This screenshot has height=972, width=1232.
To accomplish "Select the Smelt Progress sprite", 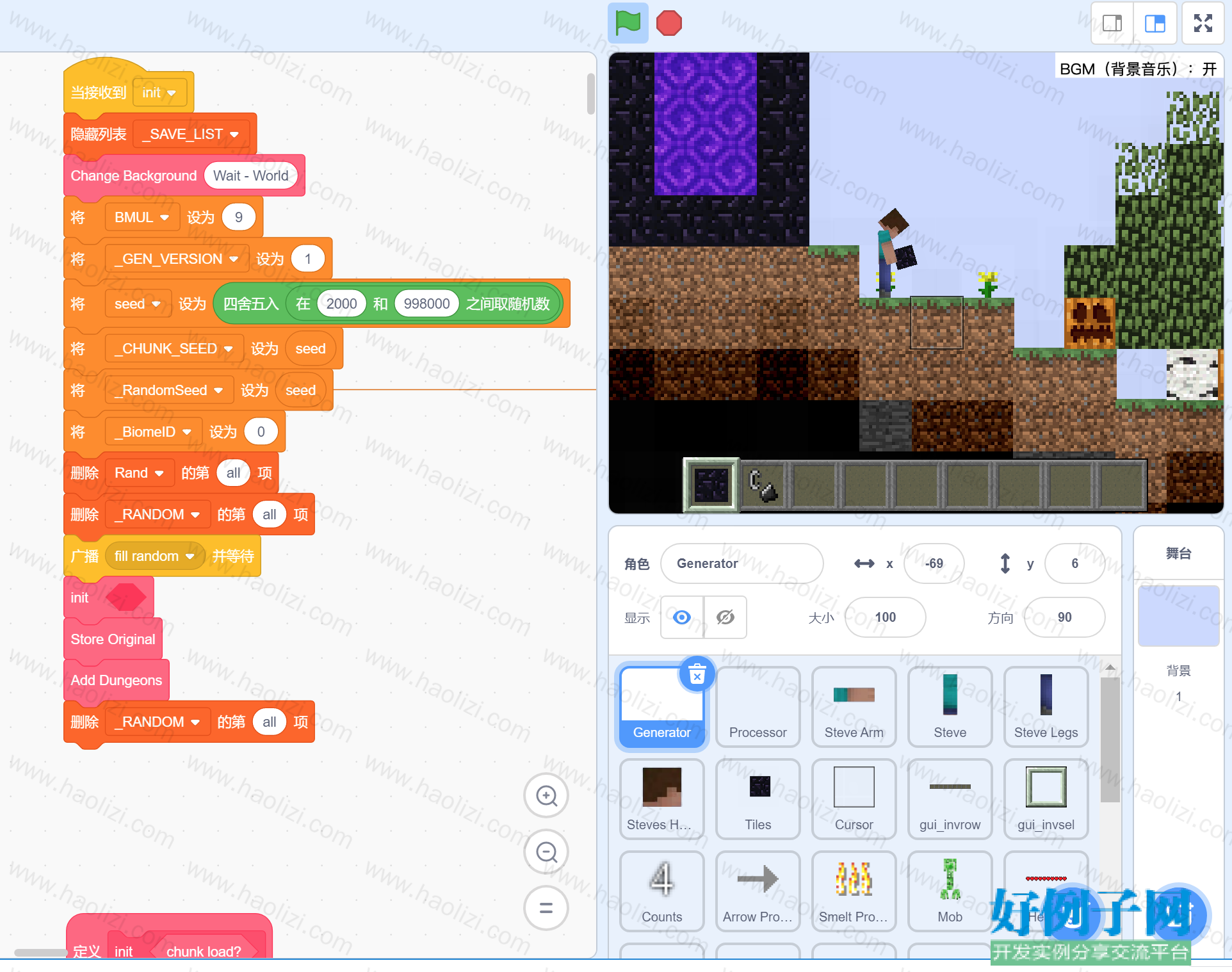I will pos(854,891).
